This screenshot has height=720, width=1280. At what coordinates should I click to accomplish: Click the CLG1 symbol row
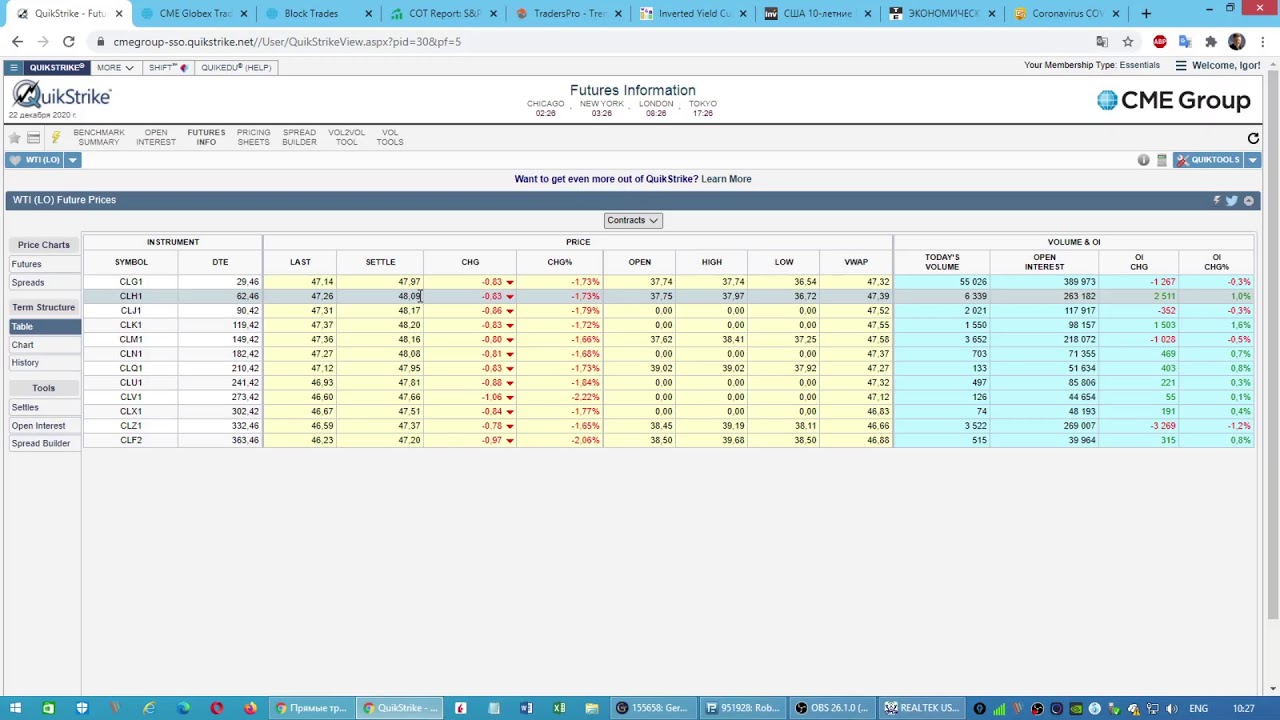pos(131,282)
